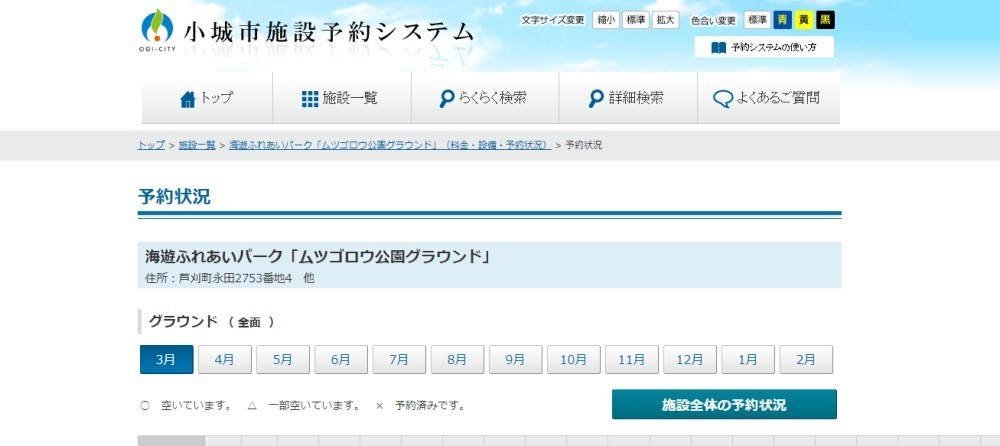Select the 9月 month tab
Screen dimensions: 1000x446
click(515, 359)
